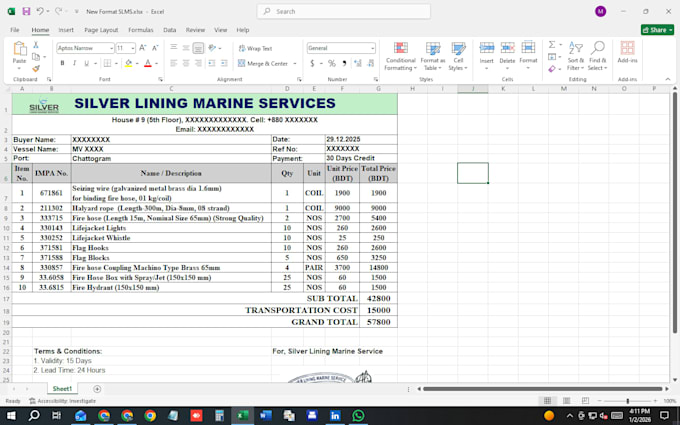Open the Orientation dropdown arrow
This screenshot has width=680, height=425.
pyautogui.click(x=220, y=48)
